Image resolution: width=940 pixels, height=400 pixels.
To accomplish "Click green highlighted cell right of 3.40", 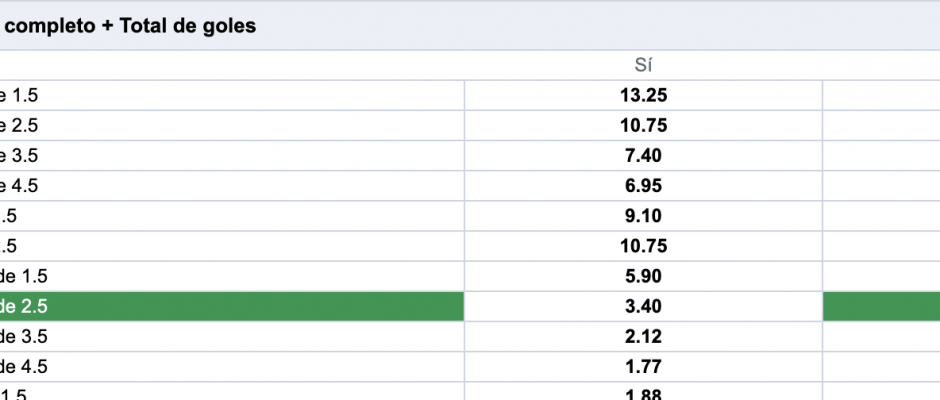I will [x=881, y=306].
